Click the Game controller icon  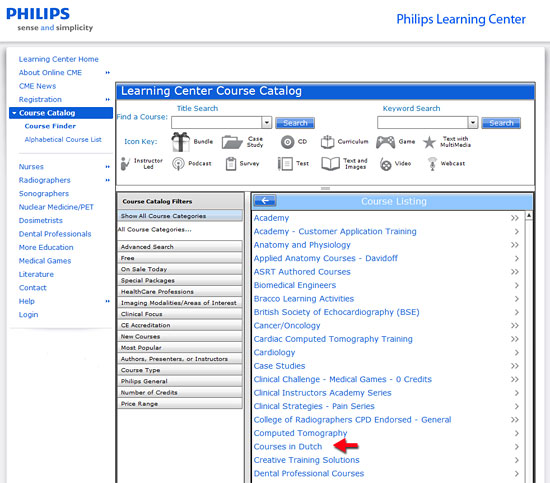click(385, 142)
